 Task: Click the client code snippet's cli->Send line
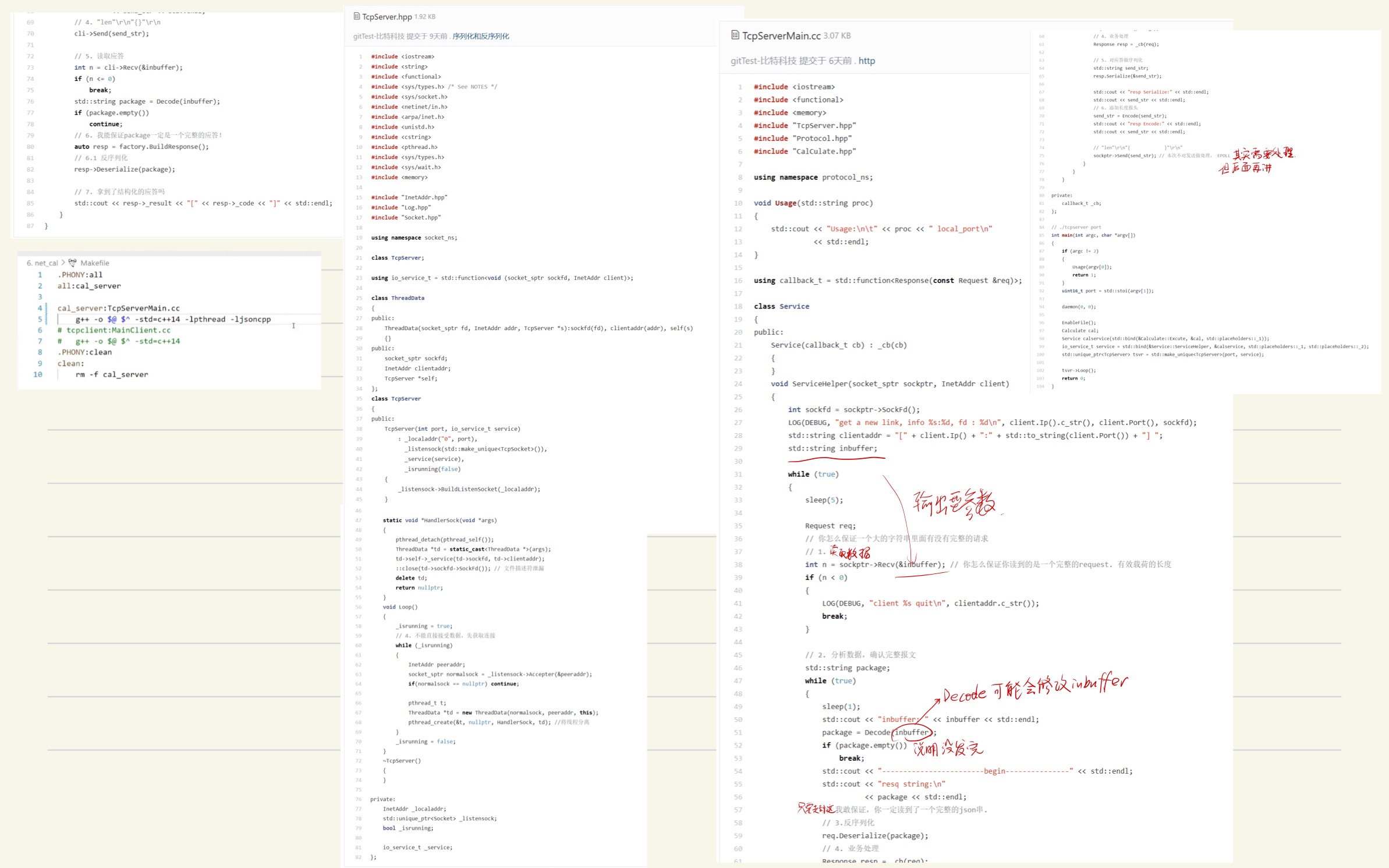[111, 34]
